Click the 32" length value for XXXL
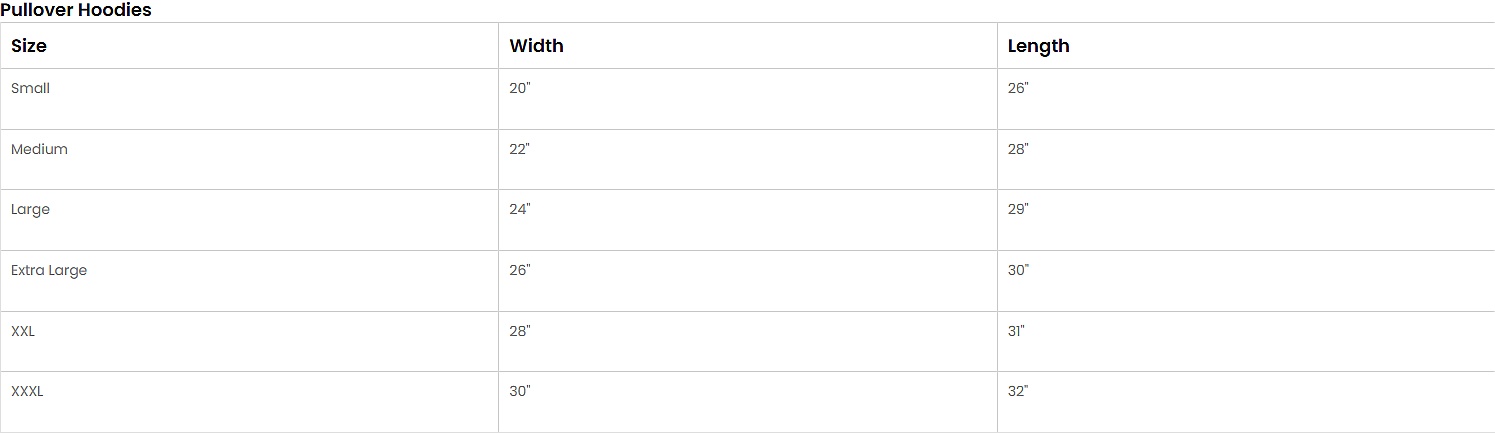The width and height of the screenshot is (1495, 433). point(1018,391)
